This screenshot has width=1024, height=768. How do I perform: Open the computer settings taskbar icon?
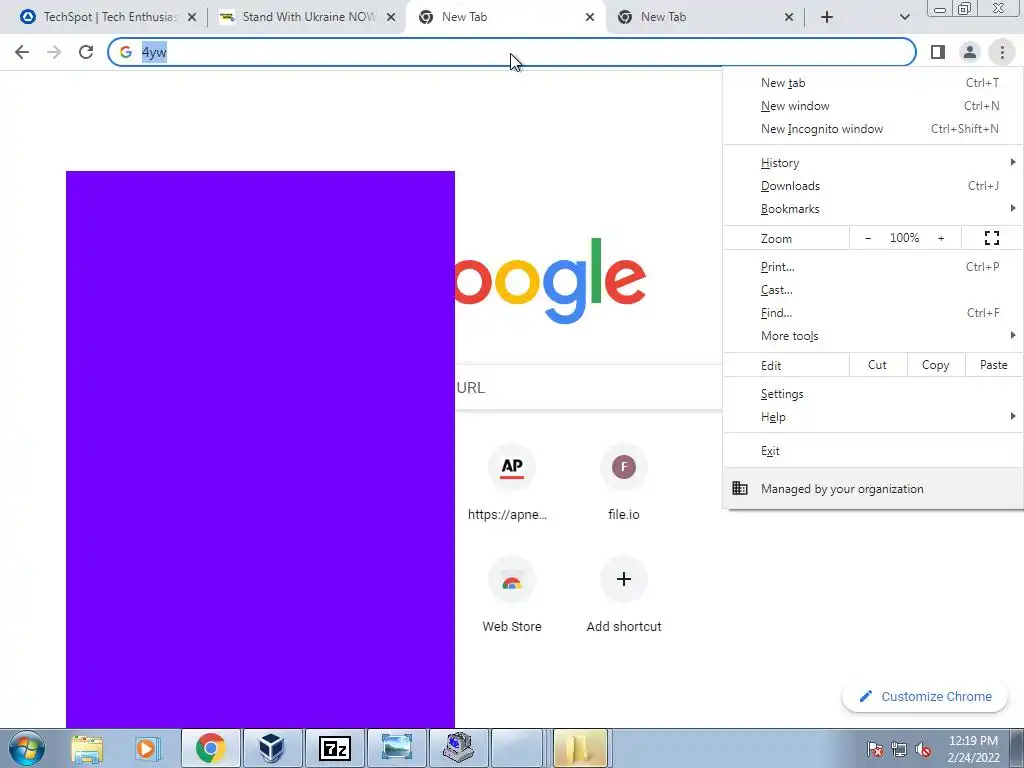(x=458, y=748)
